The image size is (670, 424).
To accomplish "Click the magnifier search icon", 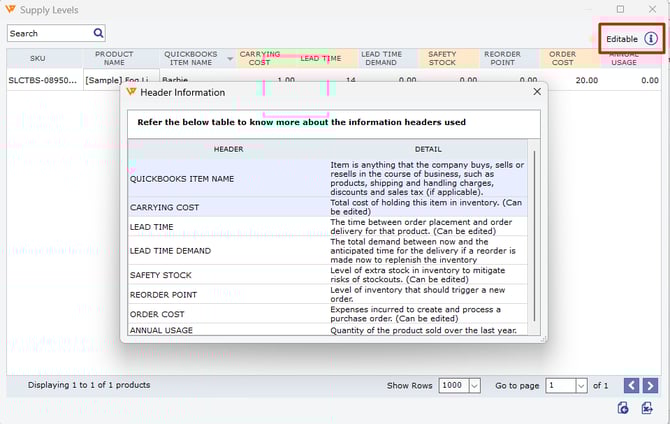I will [98, 33].
